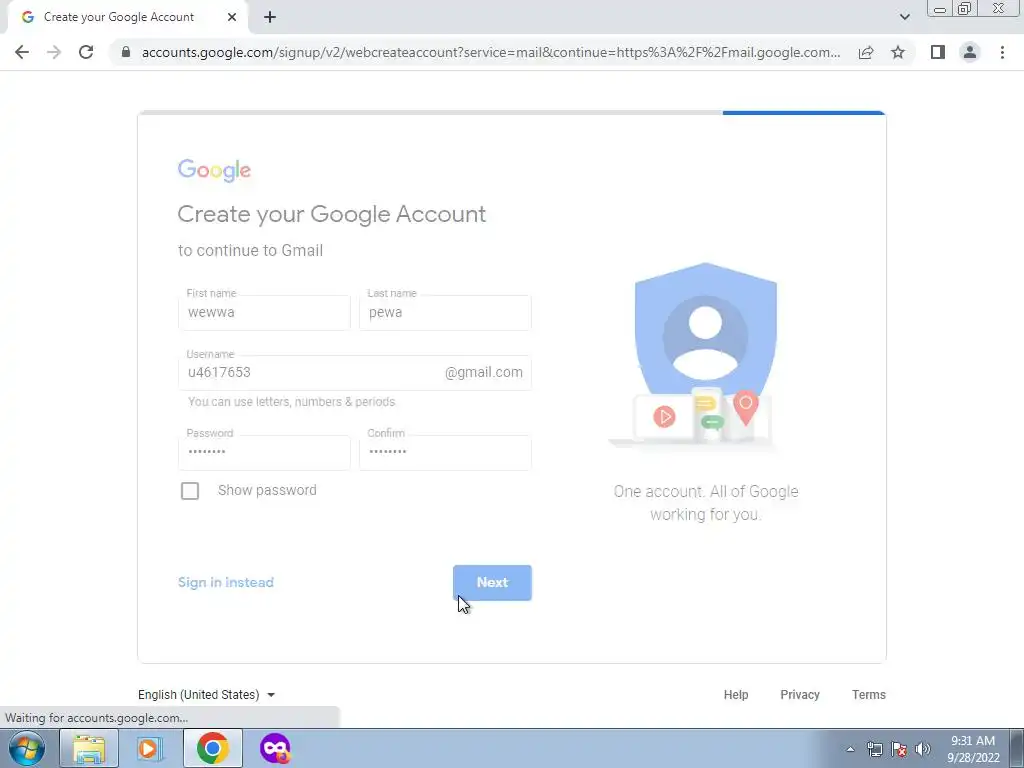The image size is (1024, 768).
Task: Click the padlock site info icon
Action: tap(126, 52)
